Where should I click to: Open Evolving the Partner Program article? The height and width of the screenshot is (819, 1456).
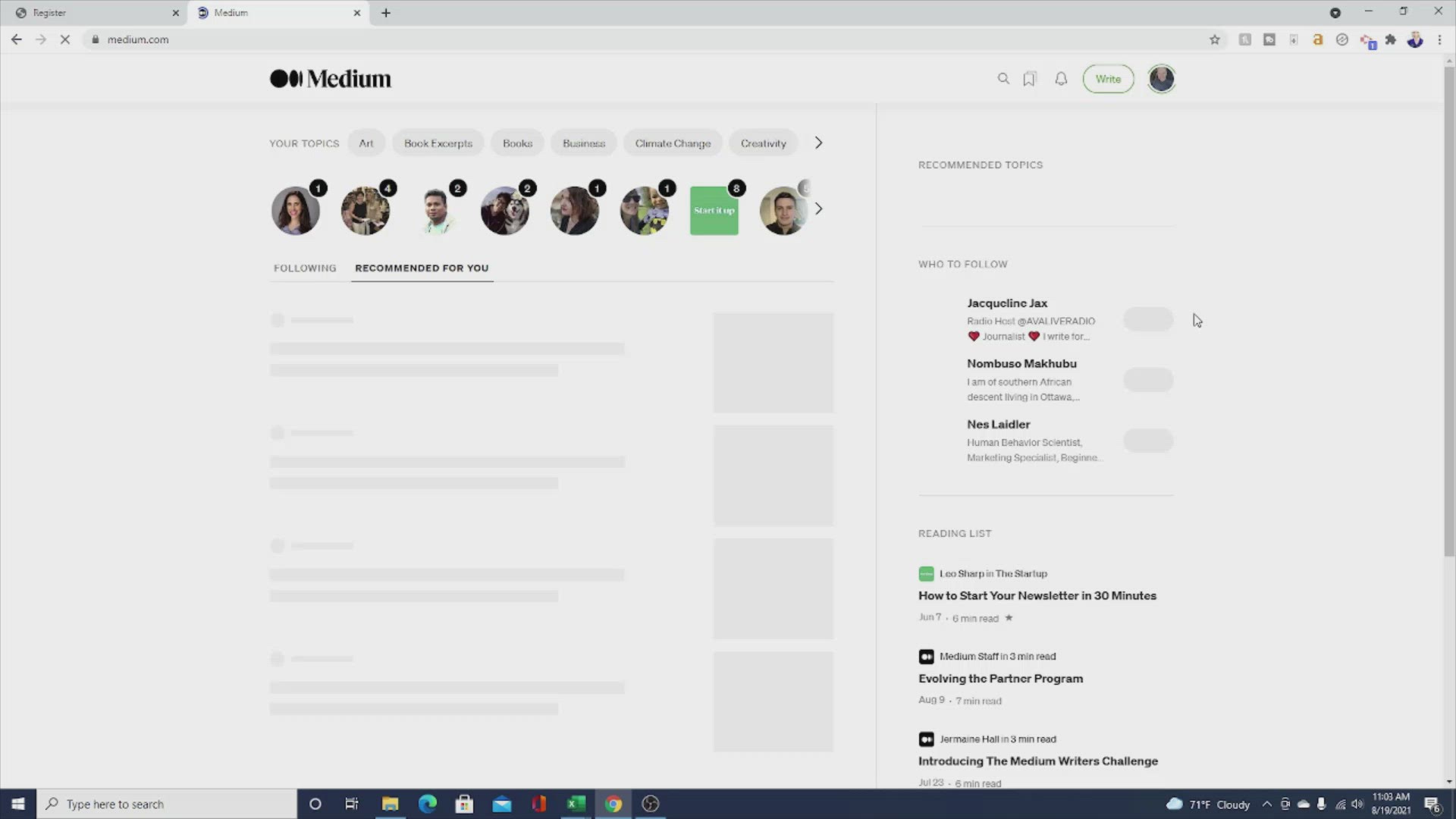click(1000, 679)
